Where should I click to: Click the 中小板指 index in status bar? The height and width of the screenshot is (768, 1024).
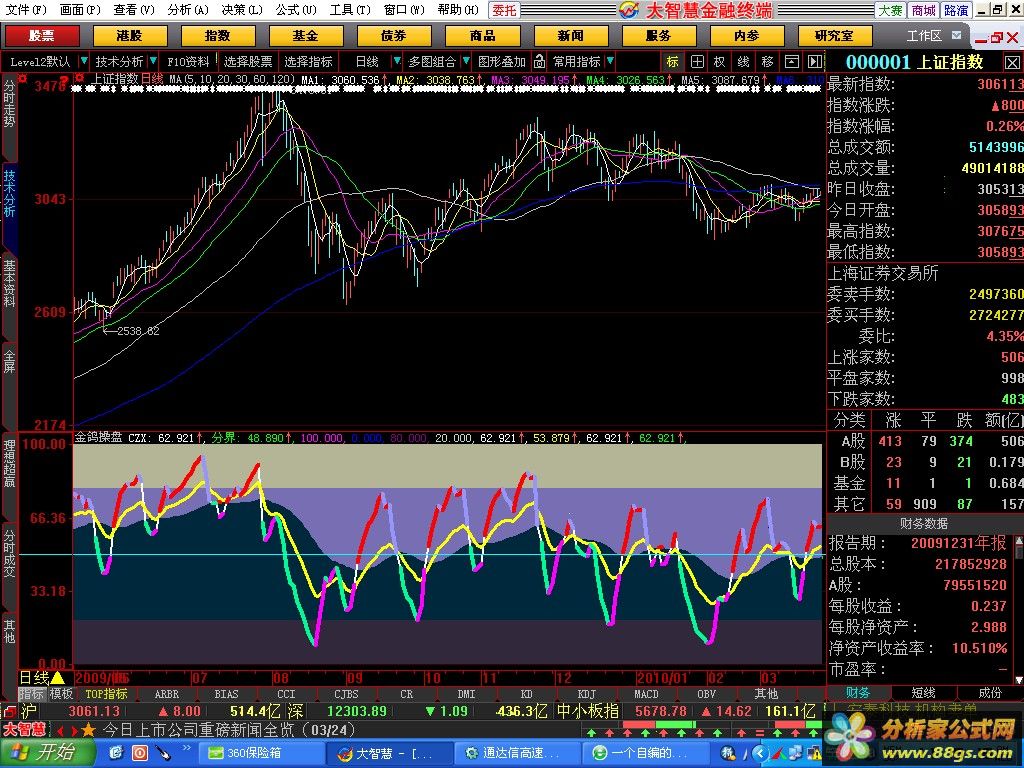click(588, 711)
